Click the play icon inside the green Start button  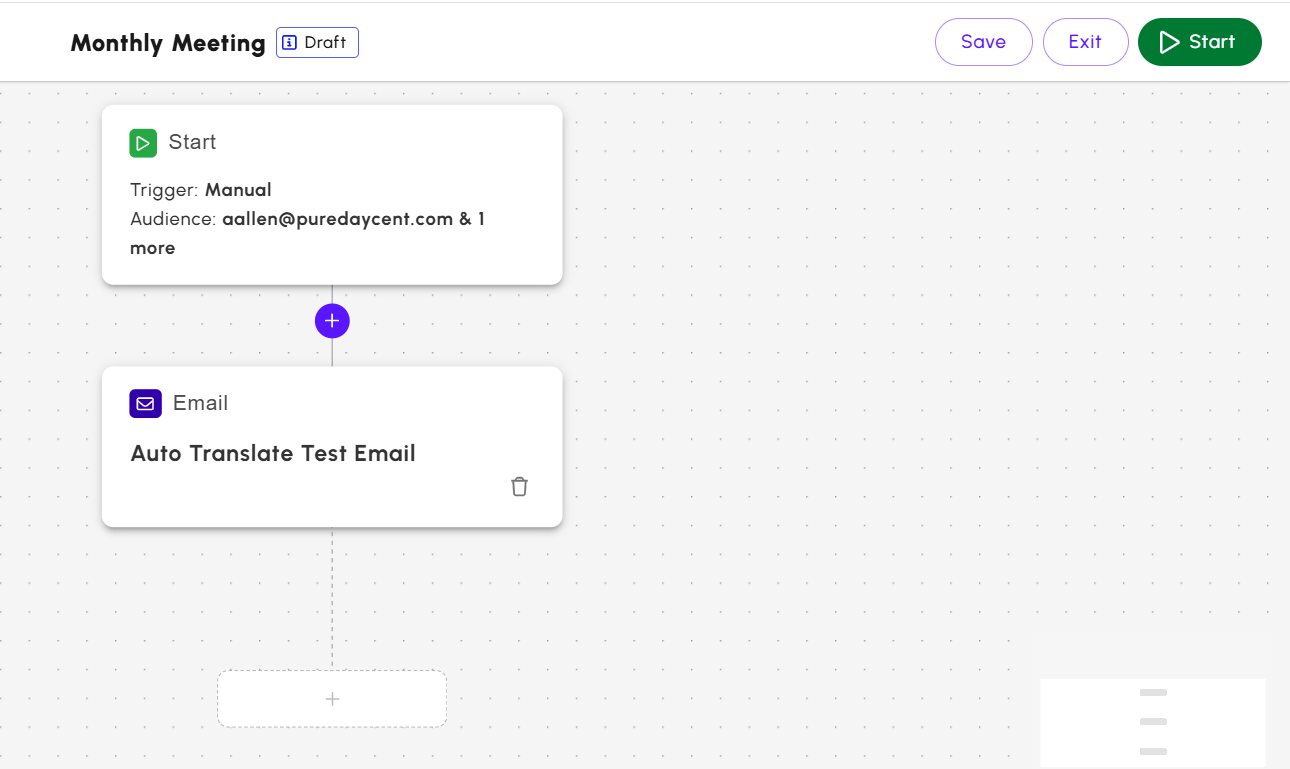tap(1169, 42)
